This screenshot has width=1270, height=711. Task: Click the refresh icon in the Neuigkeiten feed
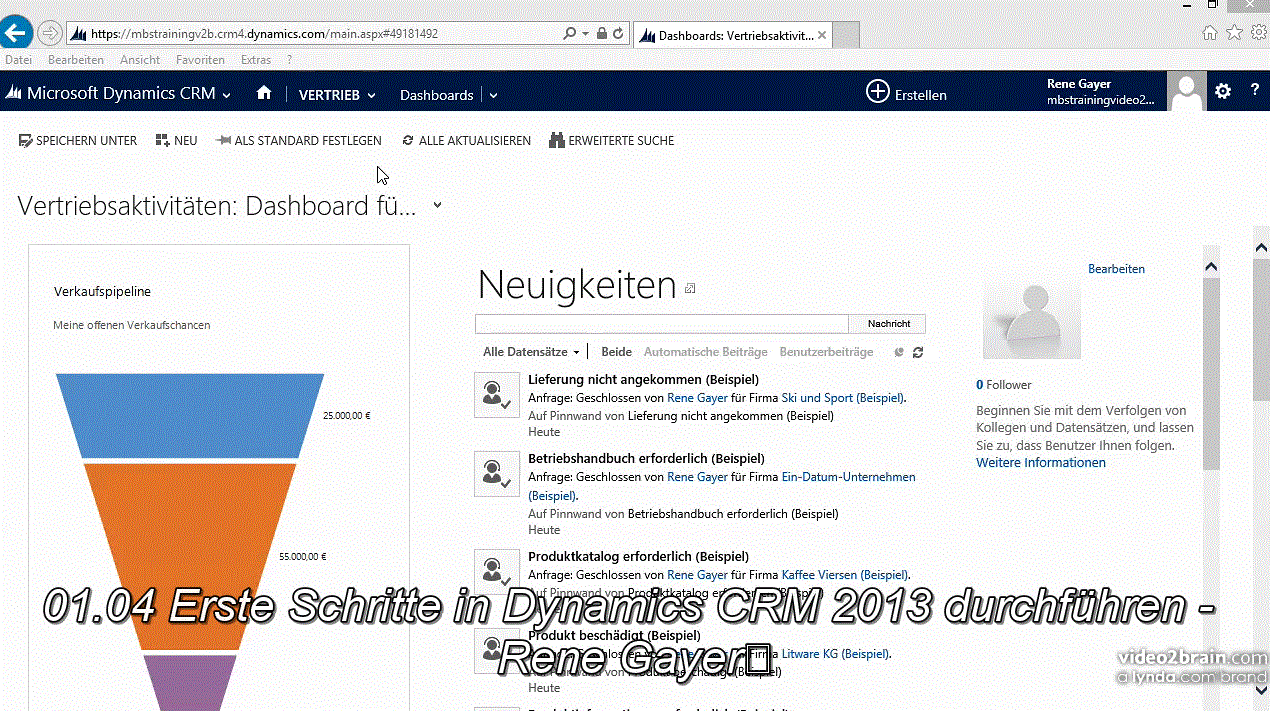(x=918, y=352)
